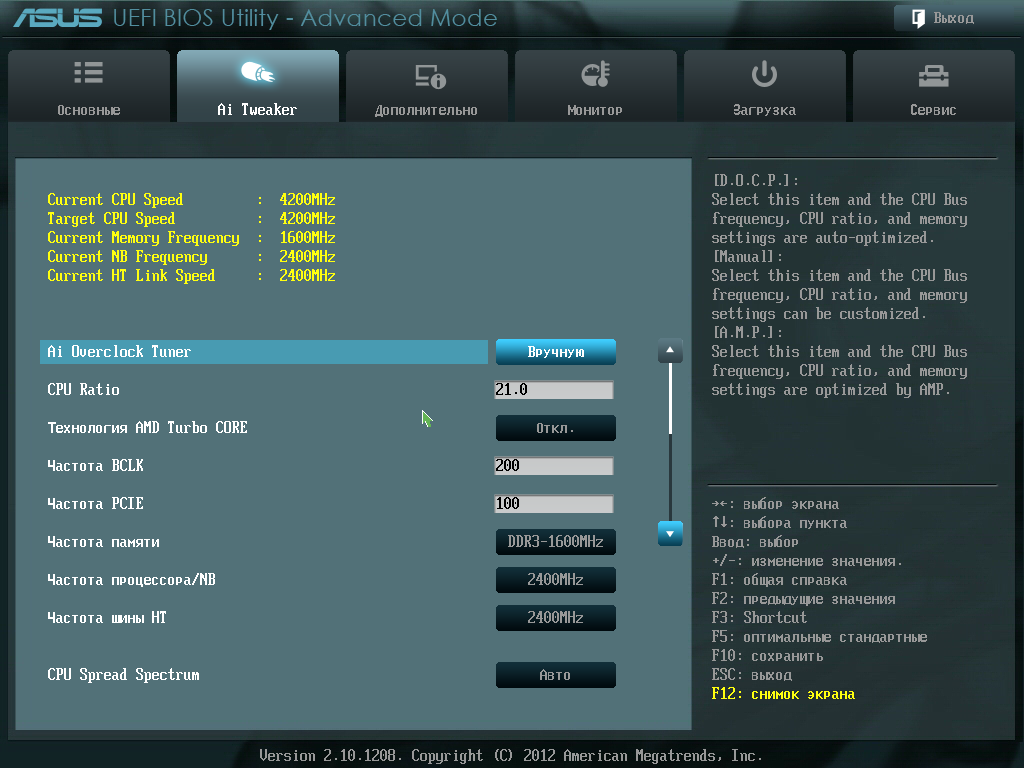Select the CPU Ratio label
This screenshot has height=768, width=1024.
tap(84, 390)
